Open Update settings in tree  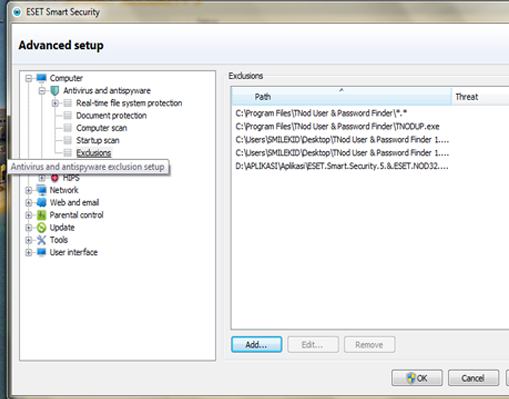[x=62, y=228]
